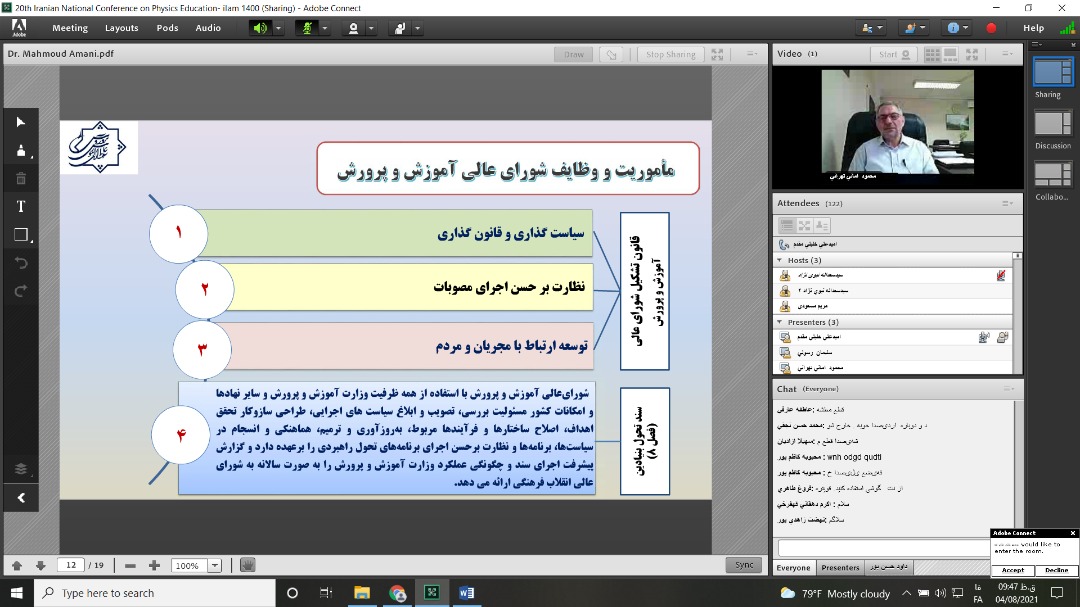1080x607 pixels.
Task: Go to next page with down arrow
Action: tap(40, 565)
